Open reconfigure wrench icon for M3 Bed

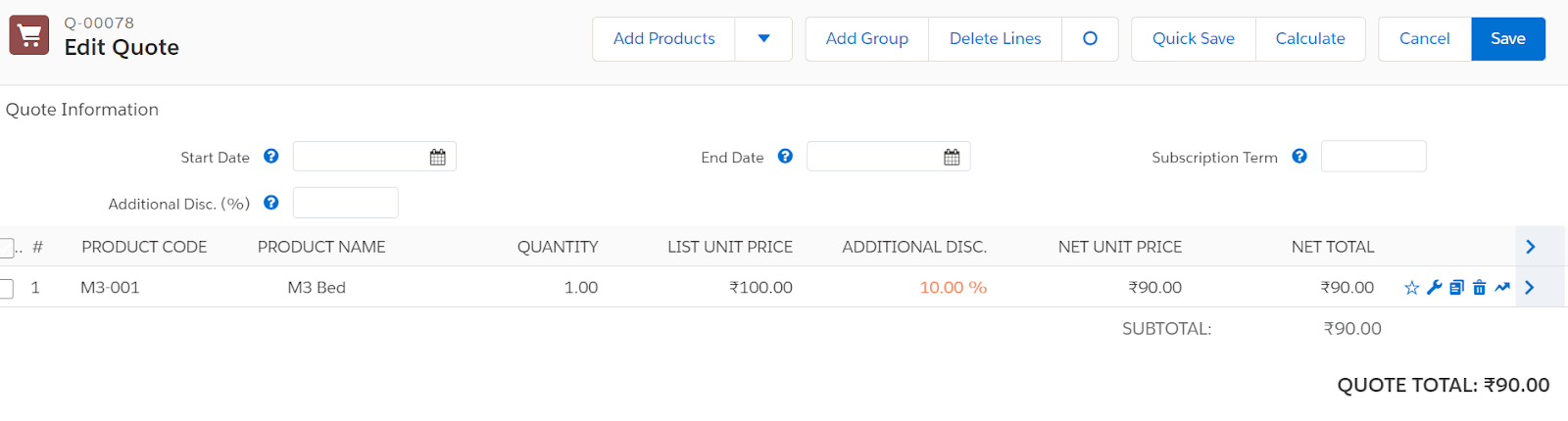pos(1434,288)
